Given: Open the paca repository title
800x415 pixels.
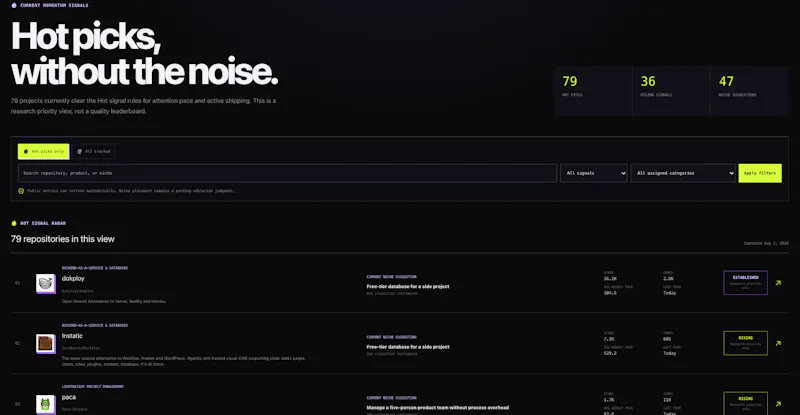Looking at the screenshot, I should (69, 397).
